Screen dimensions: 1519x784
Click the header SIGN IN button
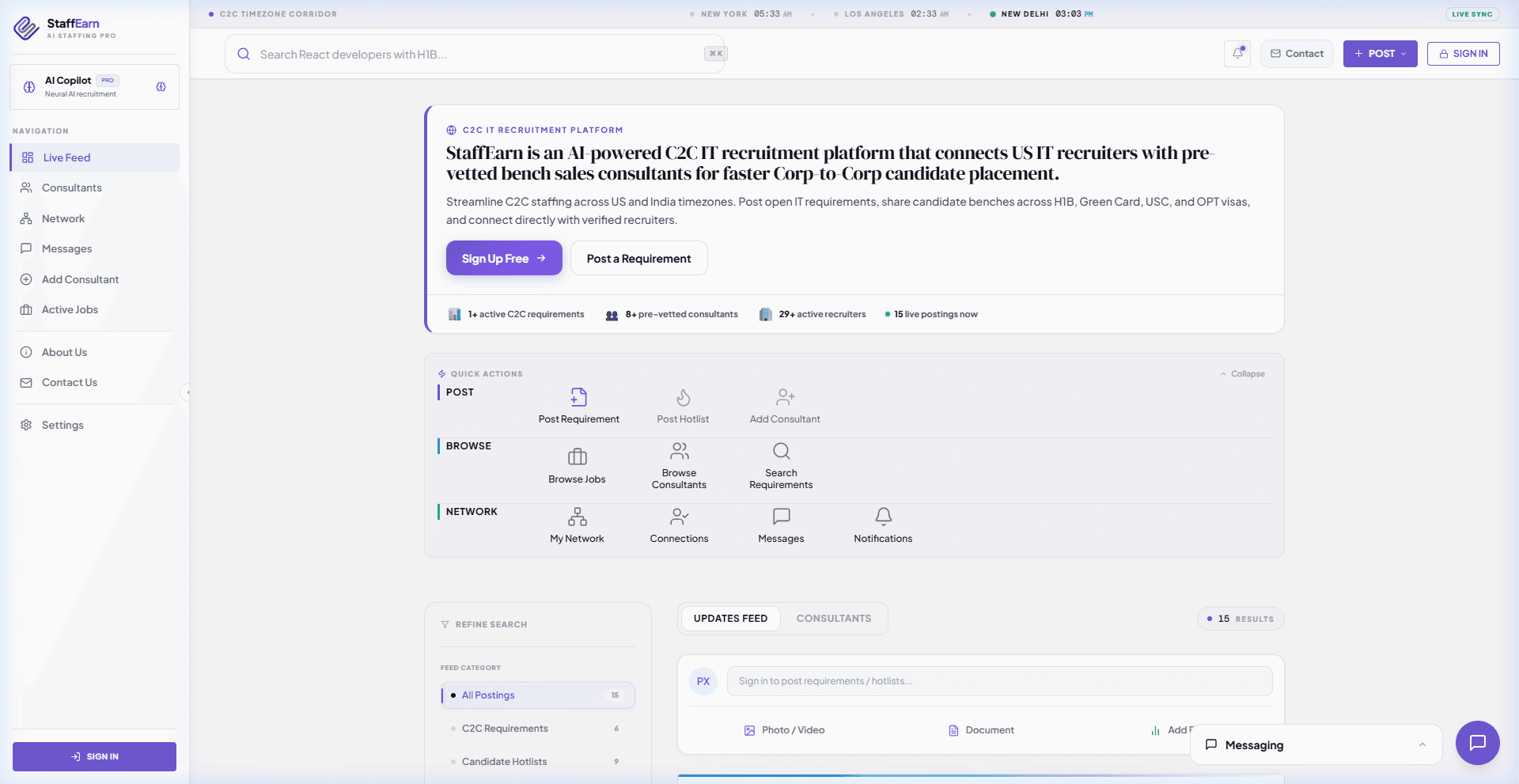click(x=1464, y=54)
